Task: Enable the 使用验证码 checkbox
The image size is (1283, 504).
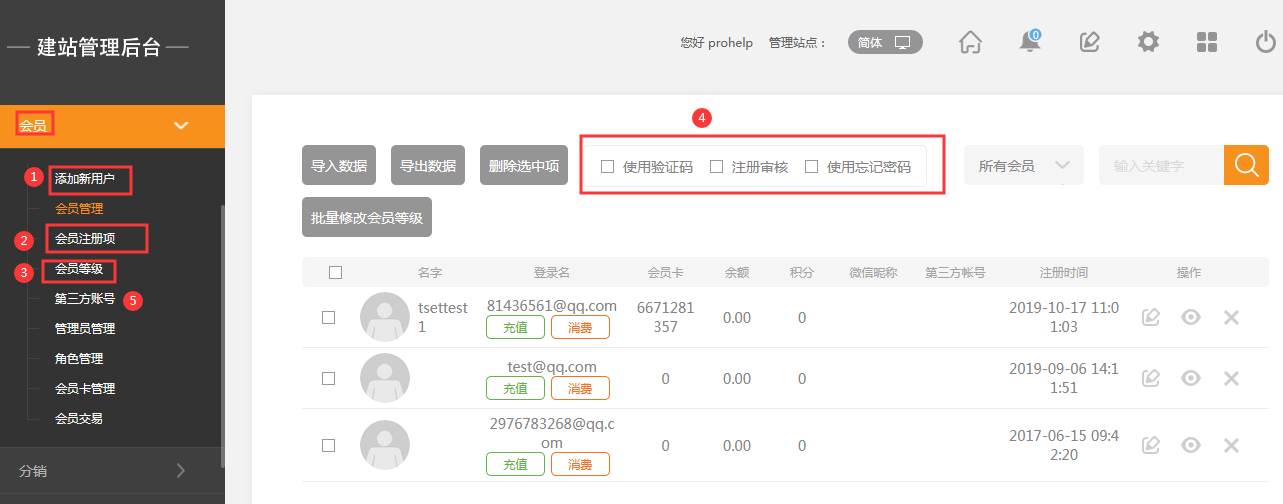Action: [607, 167]
